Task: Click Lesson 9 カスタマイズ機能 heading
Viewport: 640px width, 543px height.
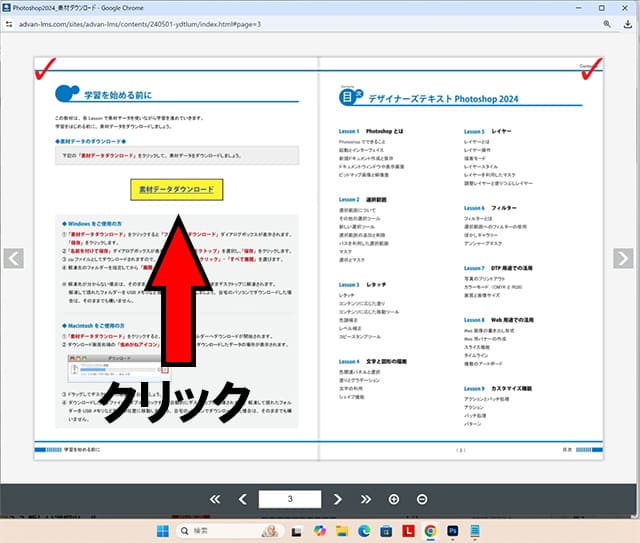Action: (x=498, y=388)
